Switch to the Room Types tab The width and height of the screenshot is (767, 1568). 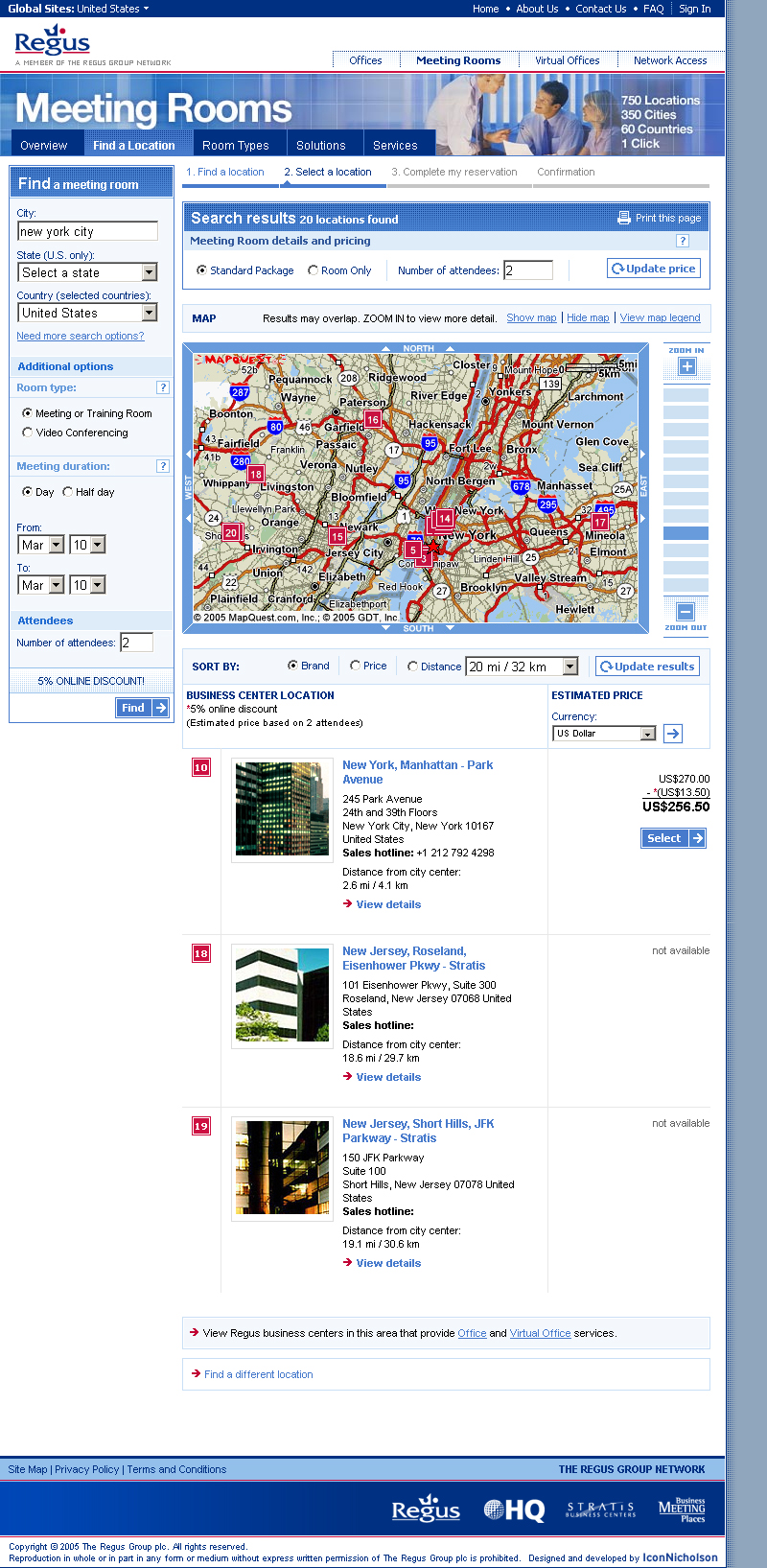236,145
